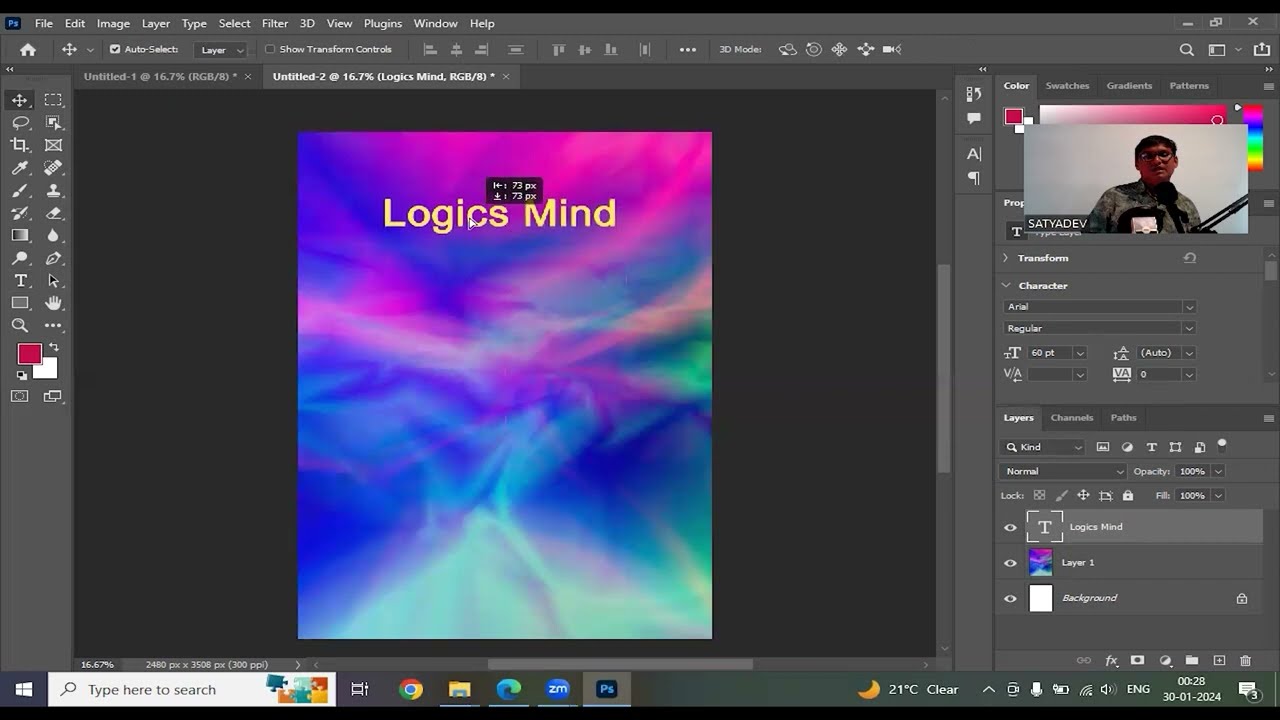This screenshot has height=720, width=1280.
Task: Delete the selected layer with trash icon
Action: coord(1245,661)
